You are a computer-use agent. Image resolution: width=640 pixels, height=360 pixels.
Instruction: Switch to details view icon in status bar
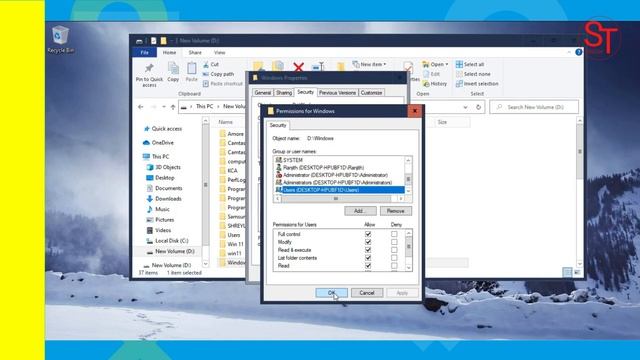(567, 272)
